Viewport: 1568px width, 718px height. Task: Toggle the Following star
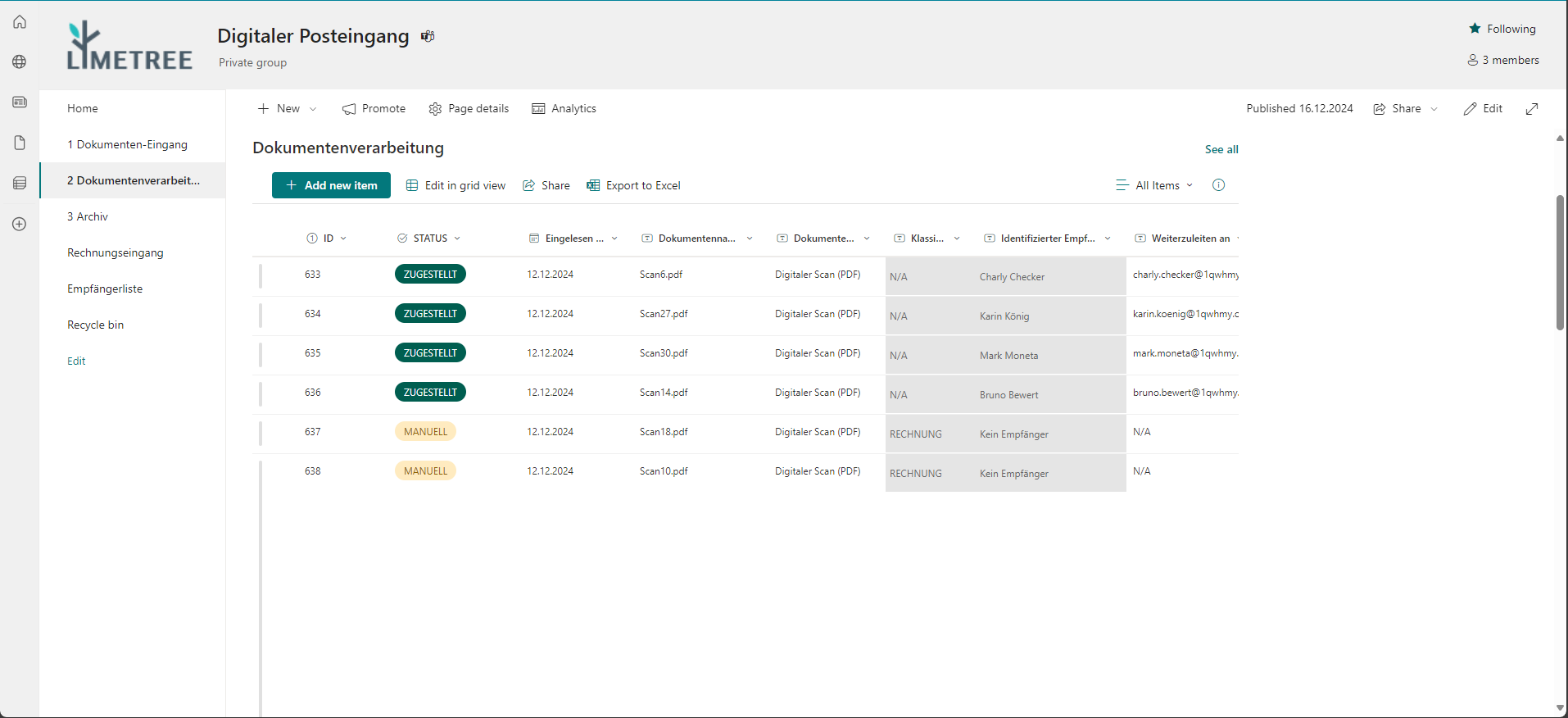pos(1475,29)
